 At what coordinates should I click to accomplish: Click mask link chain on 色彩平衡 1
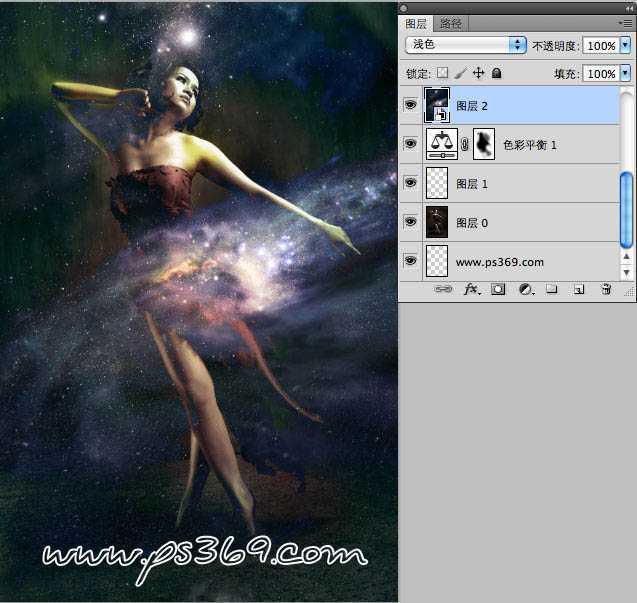(x=465, y=144)
